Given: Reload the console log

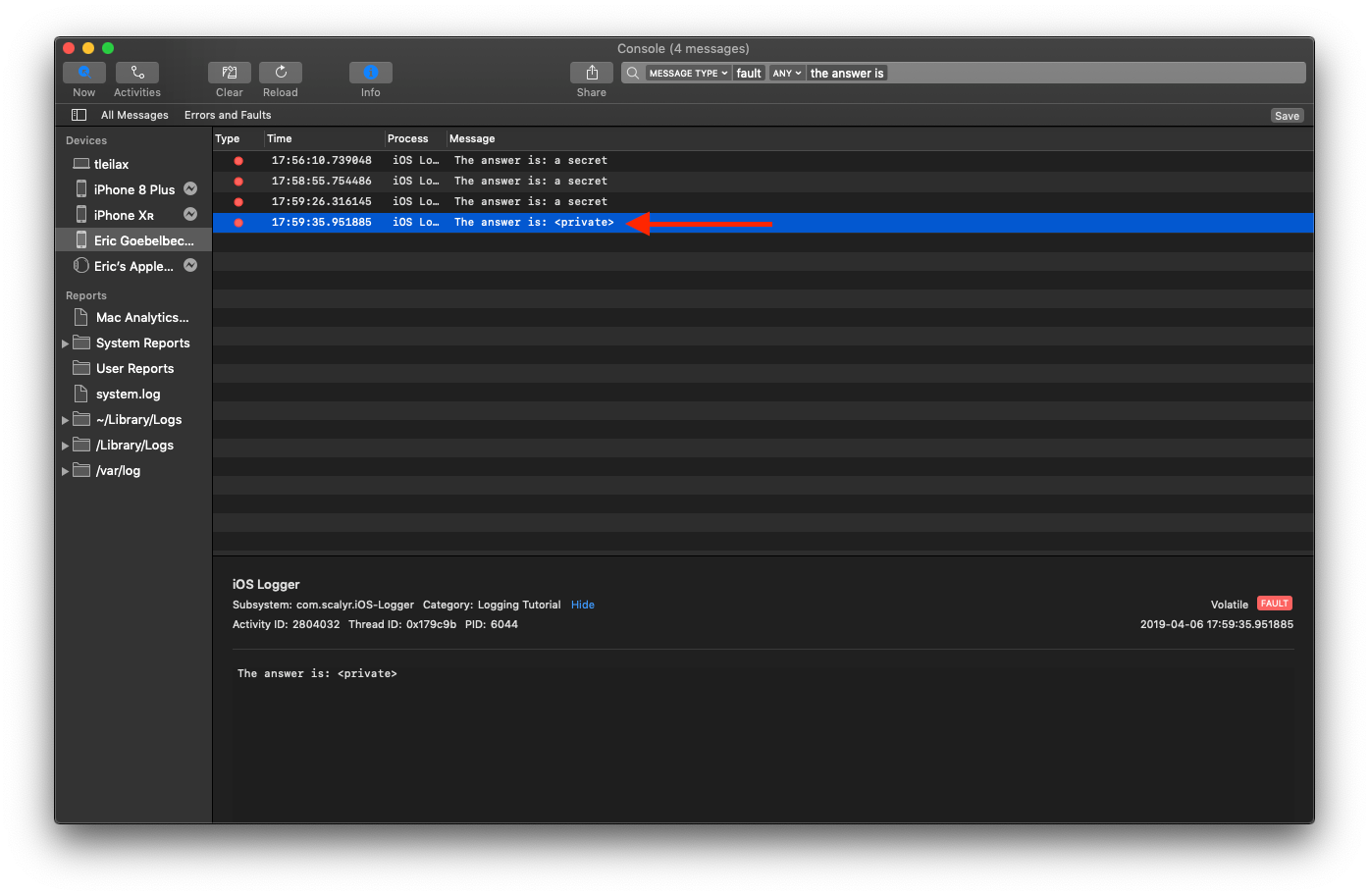Looking at the screenshot, I should [281, 73].
